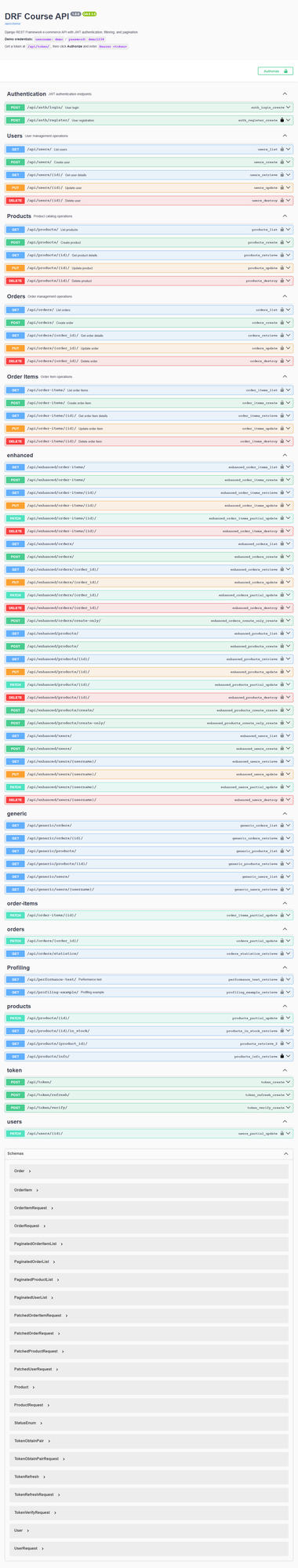
Task: Click the lock icon on products_destroy row
Action: (x=282, y=281)
